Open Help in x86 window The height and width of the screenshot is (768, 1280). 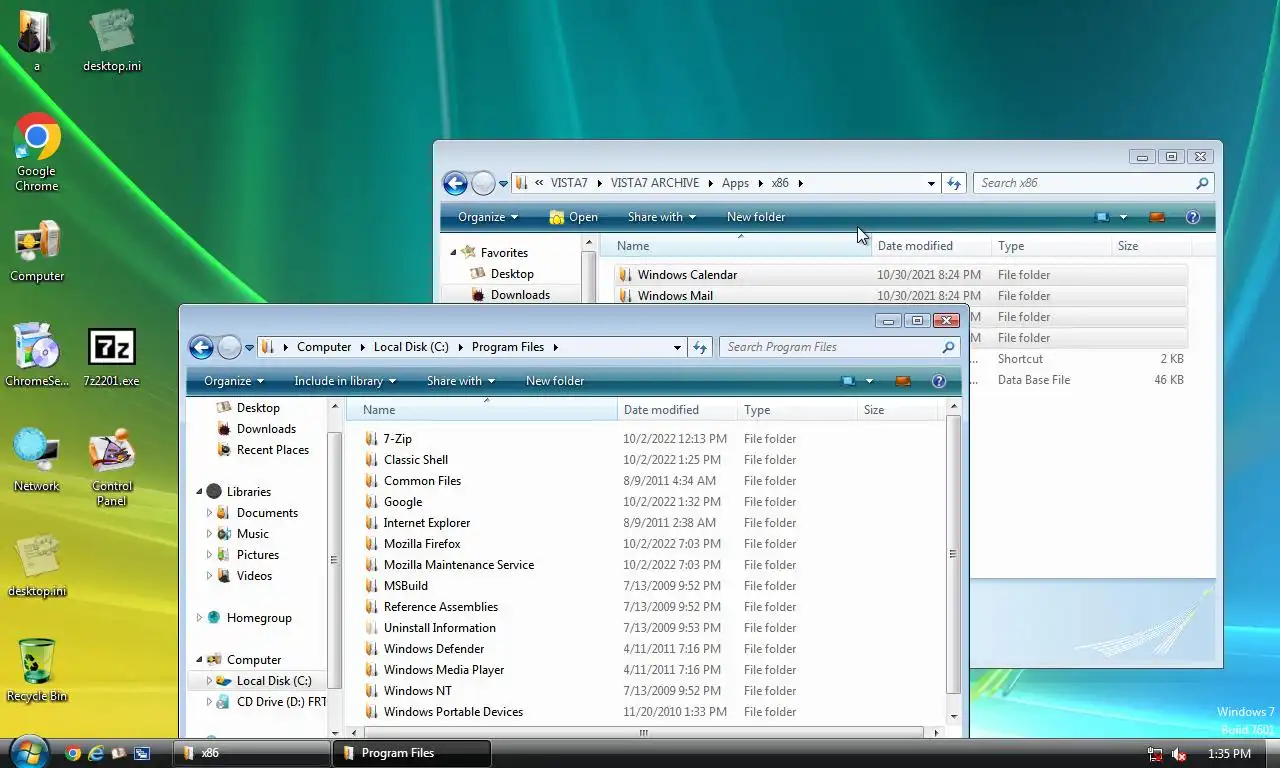[x=1192, y=217]
